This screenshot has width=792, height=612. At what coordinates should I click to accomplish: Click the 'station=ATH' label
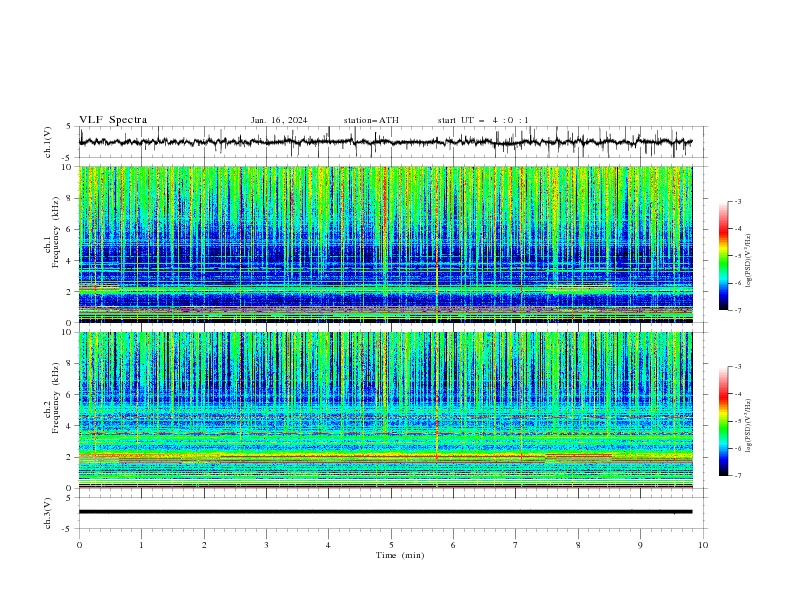(371, 120)
